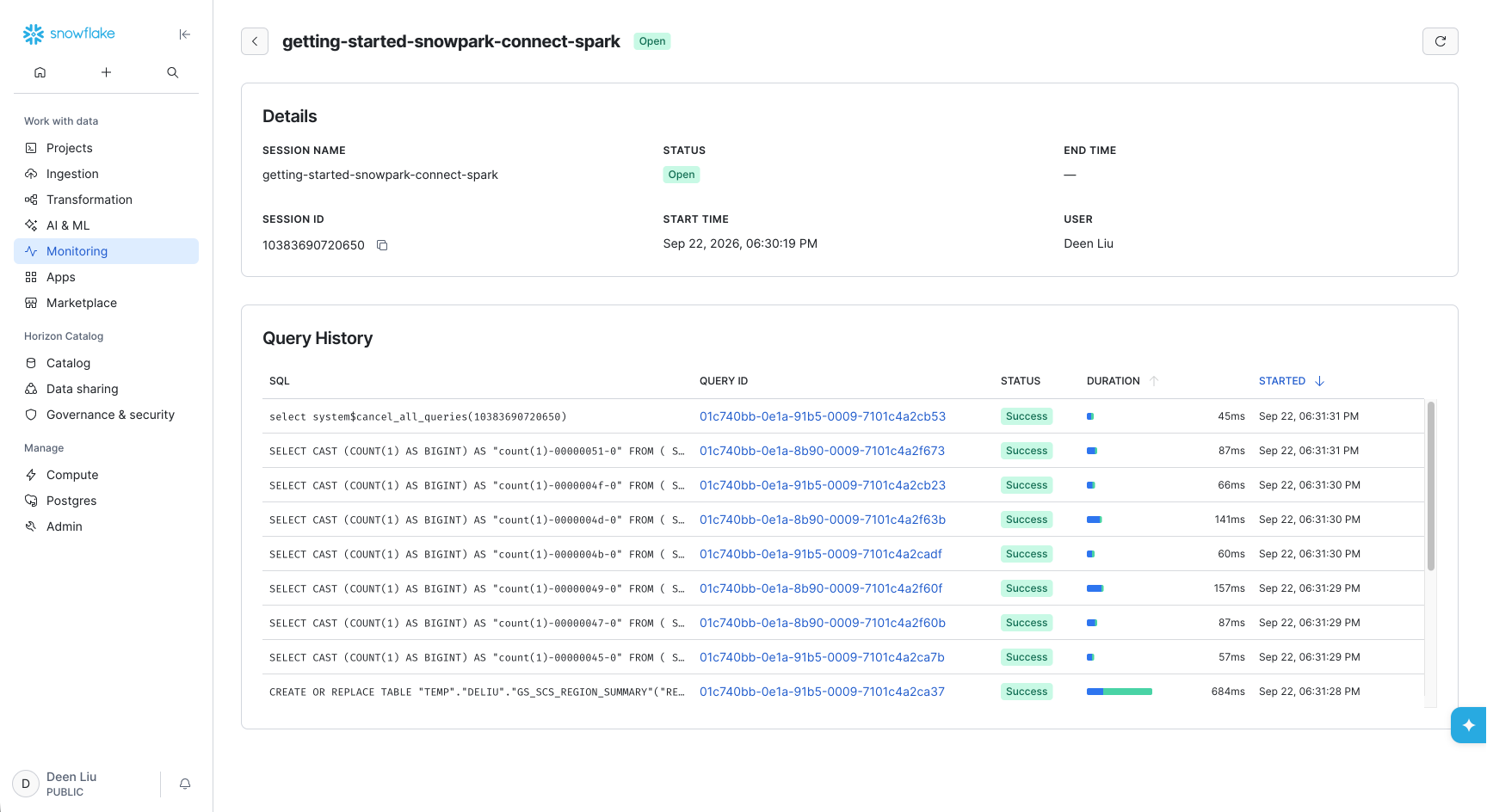Open Catalog in sidebar

point(106,363)
